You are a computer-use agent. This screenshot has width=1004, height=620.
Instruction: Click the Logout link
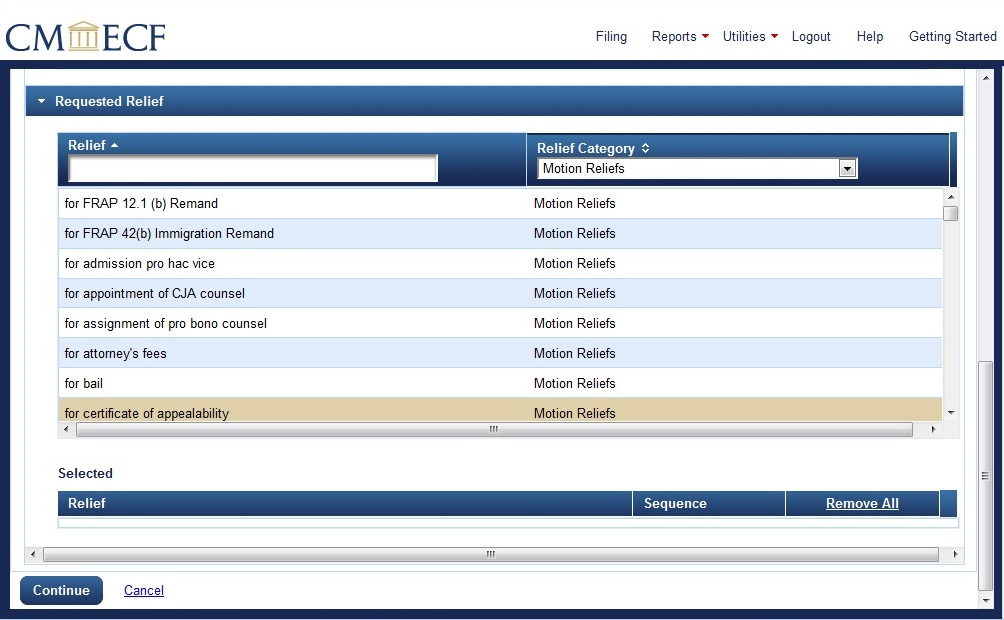click(811, 37)
